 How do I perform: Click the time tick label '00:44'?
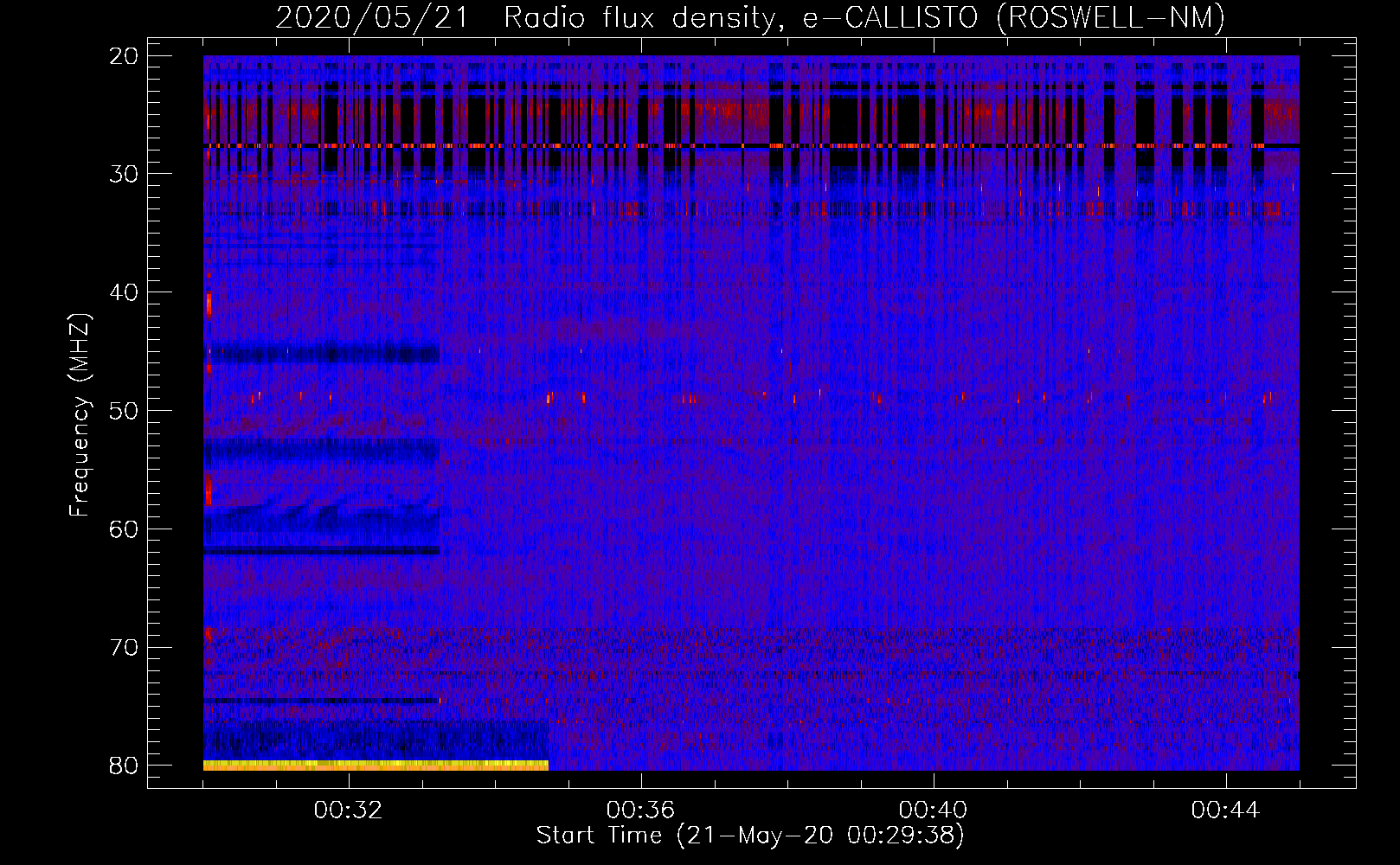tap(1226, 811)
